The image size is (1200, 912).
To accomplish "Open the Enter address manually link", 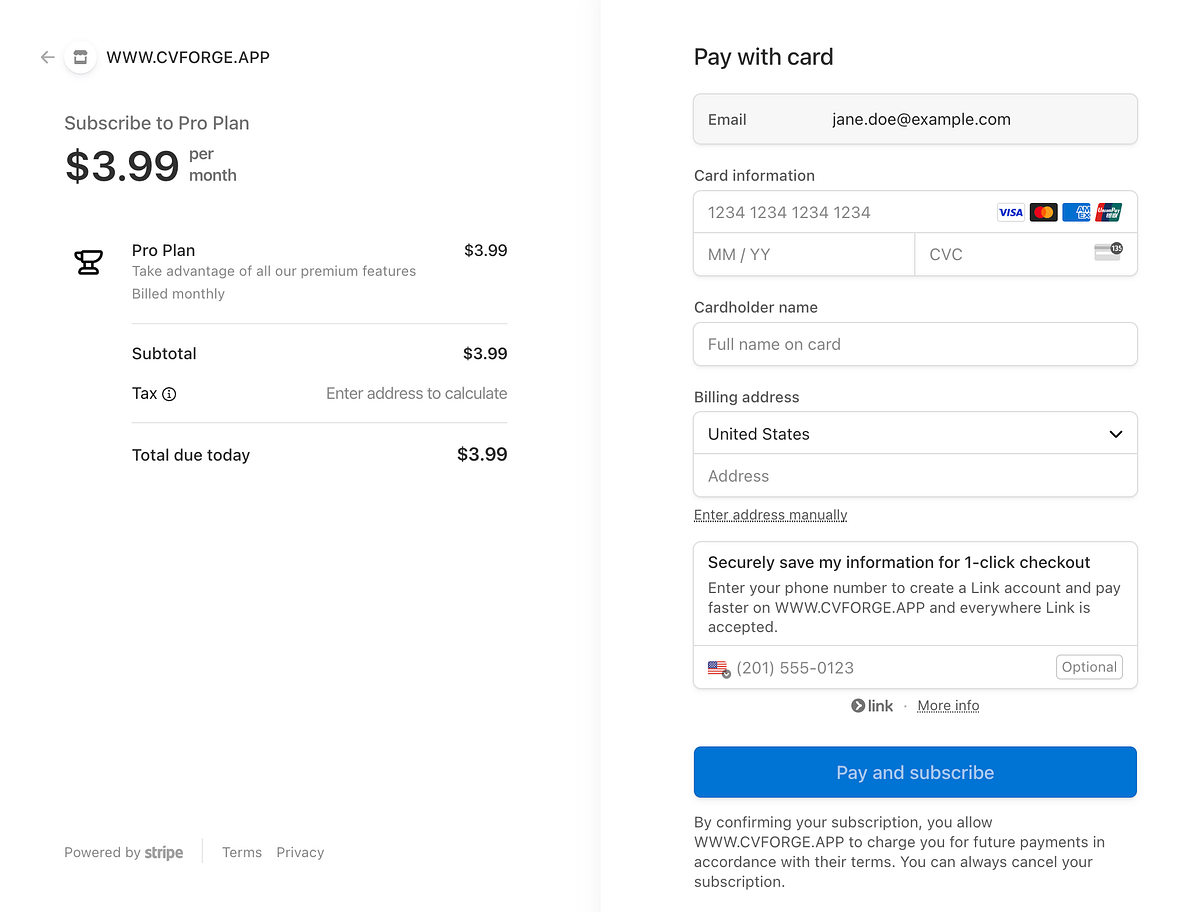I will (x=770, y=514).
